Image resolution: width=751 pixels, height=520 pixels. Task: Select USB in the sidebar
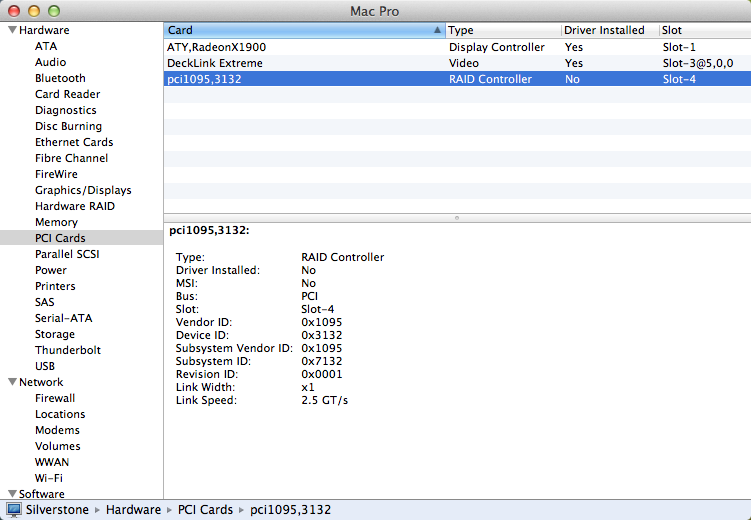coord(45,366)
